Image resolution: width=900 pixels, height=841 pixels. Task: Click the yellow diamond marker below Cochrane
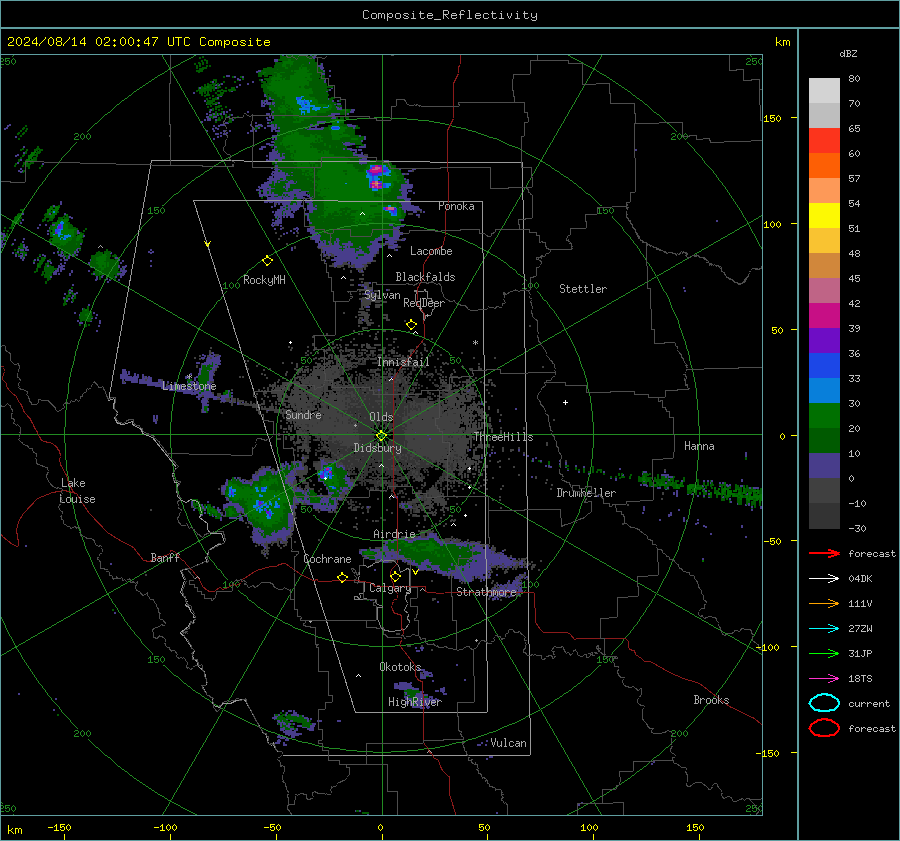(x=342, y=577)
